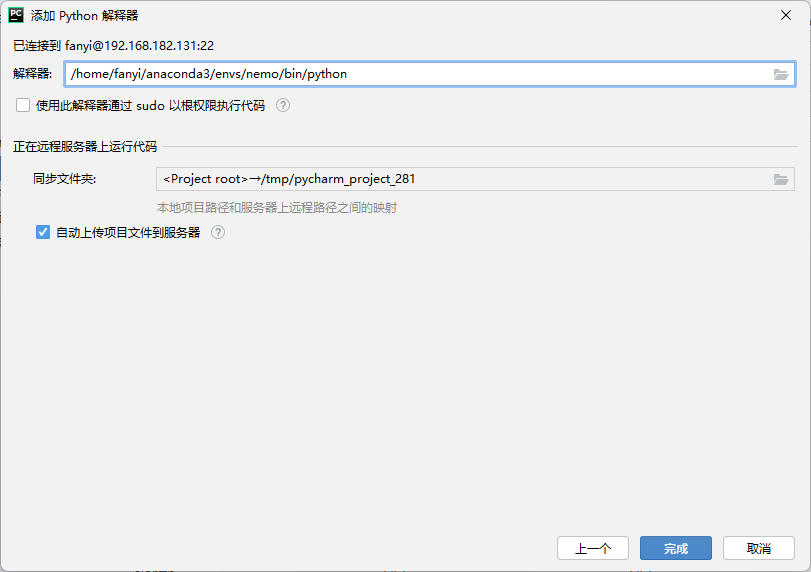Image resolution: width=811 pixels, height=572 pixels.
Task: Enable running interpreter via sudo checkbox
Action: (23, 106)
